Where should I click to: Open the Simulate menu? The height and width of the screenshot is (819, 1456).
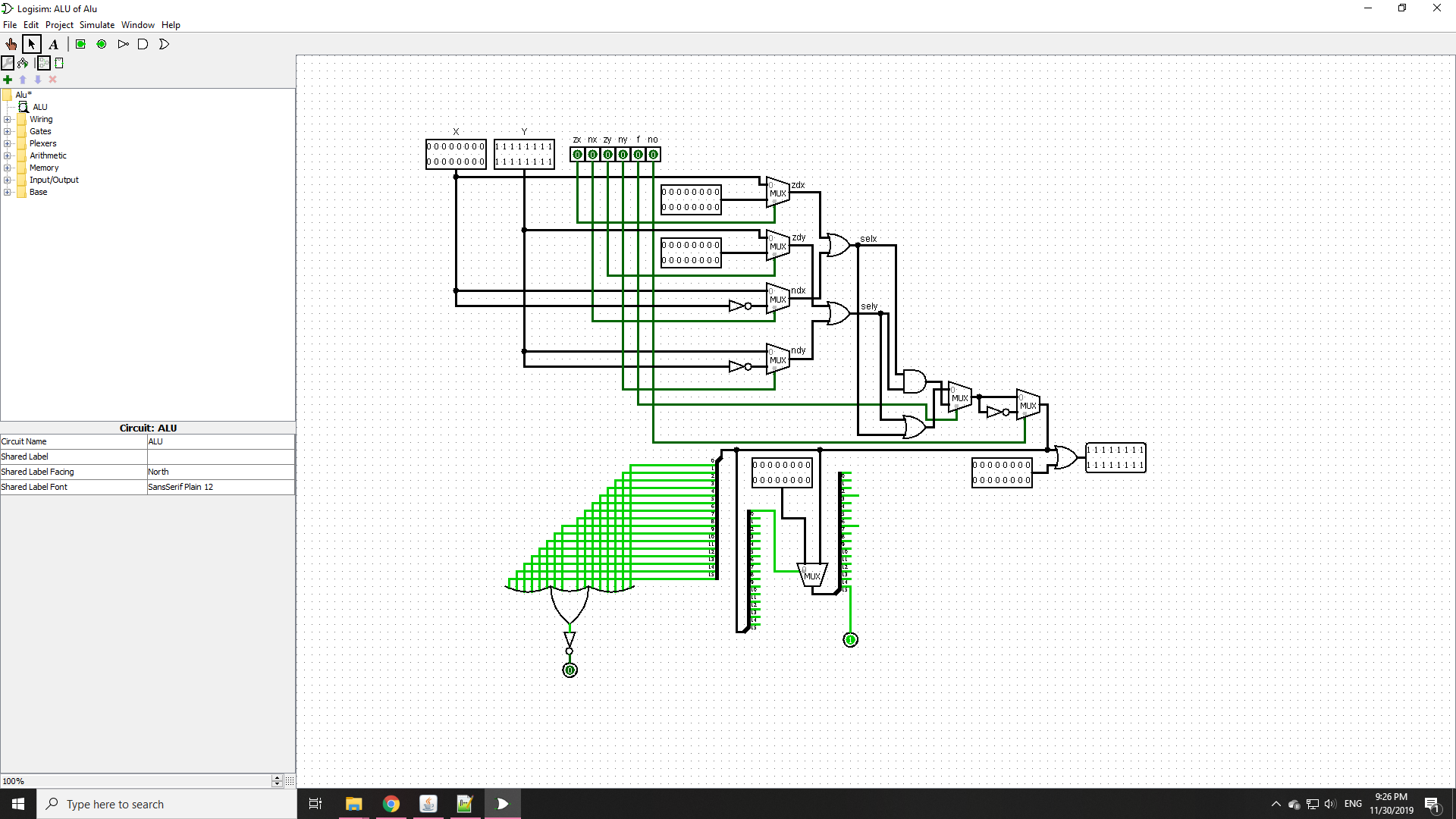[x=96, y=24]
